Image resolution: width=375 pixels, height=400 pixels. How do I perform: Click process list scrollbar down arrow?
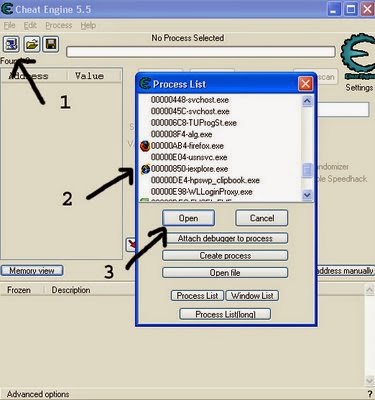pos(307,195)
